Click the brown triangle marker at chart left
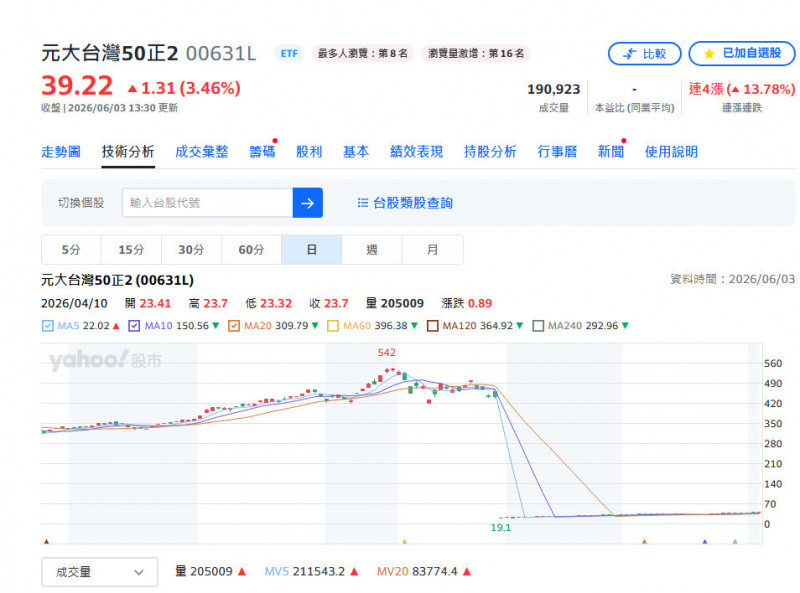 pos(46,541)
